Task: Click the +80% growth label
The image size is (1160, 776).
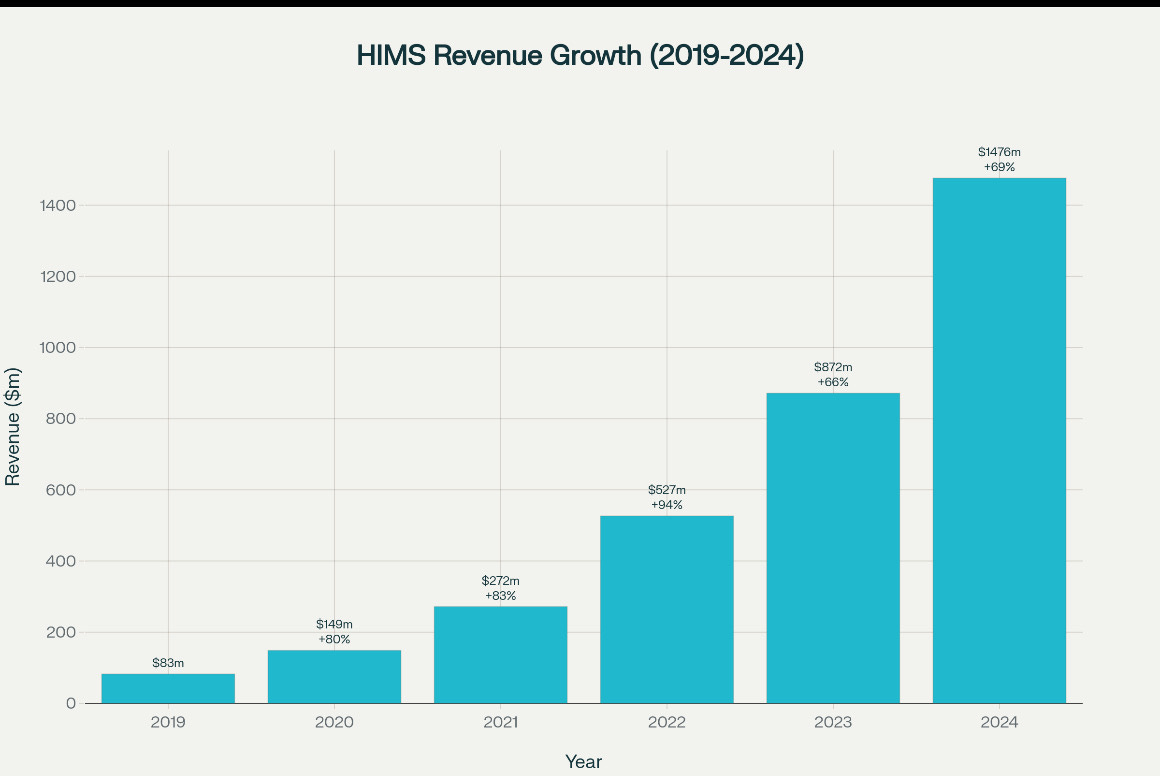Action: [334, 639]
